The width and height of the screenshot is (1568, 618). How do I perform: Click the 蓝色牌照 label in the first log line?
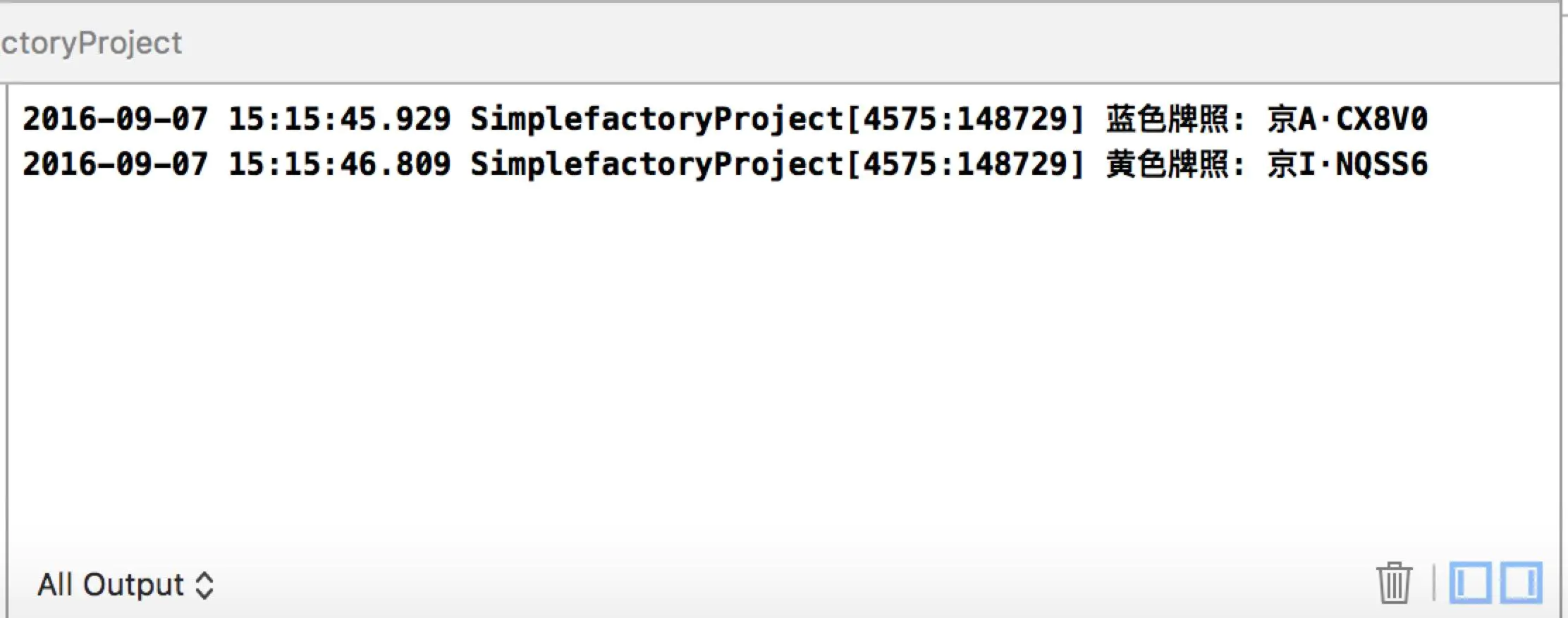tap(1168, 119)
